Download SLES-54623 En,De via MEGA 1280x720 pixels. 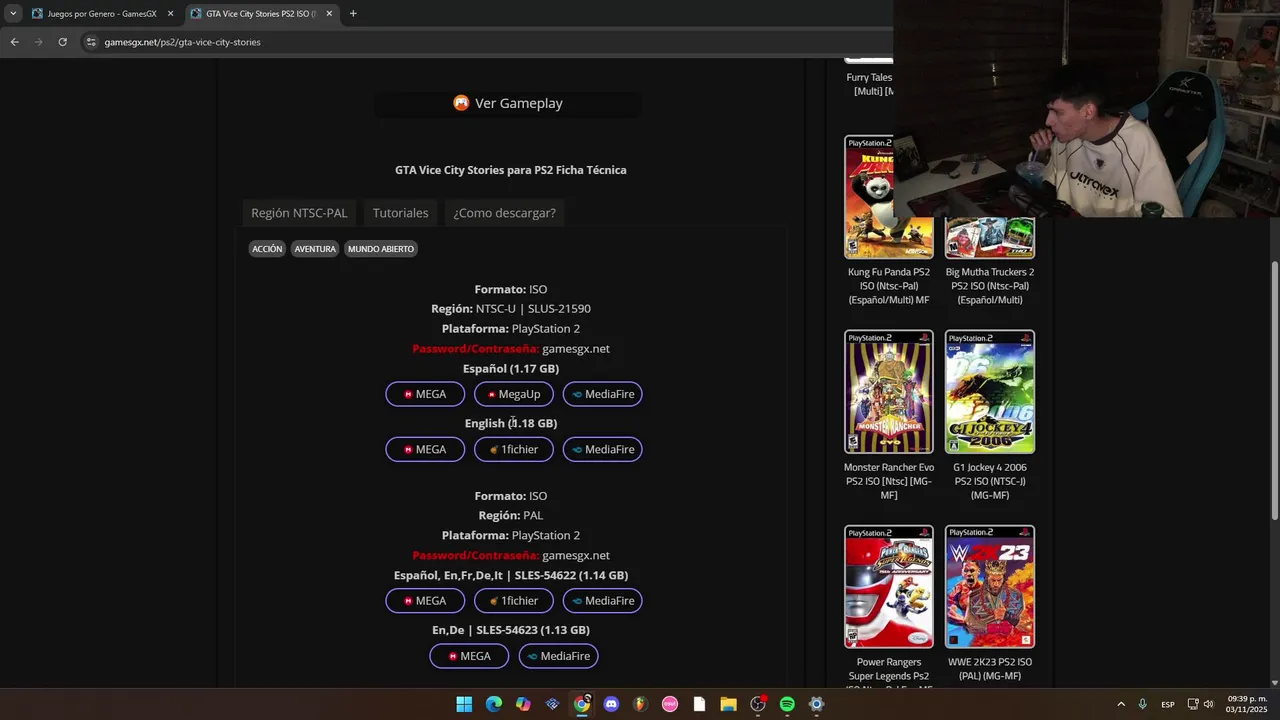[469, 656]
